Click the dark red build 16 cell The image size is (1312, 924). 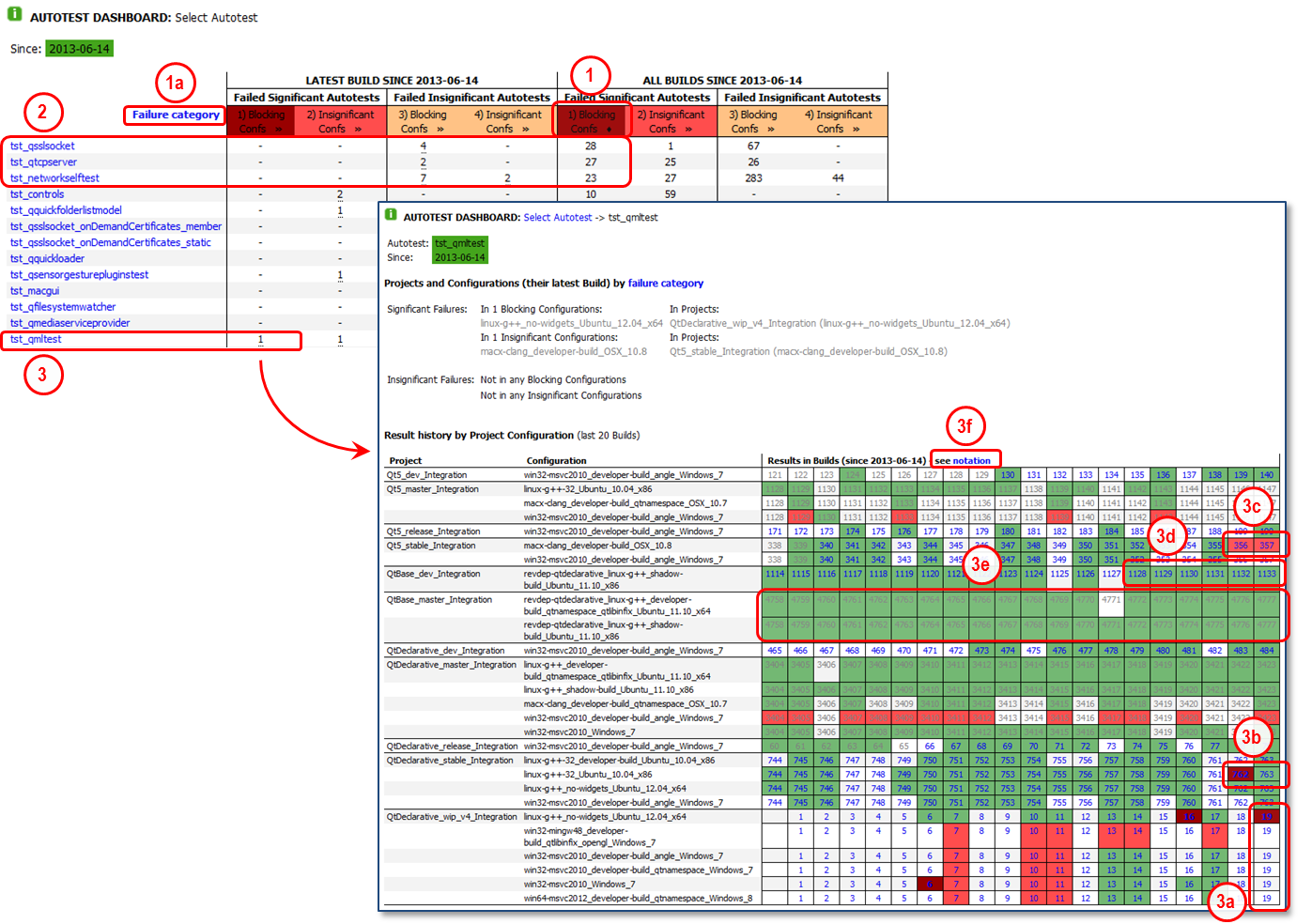(x=1189, y=817)
